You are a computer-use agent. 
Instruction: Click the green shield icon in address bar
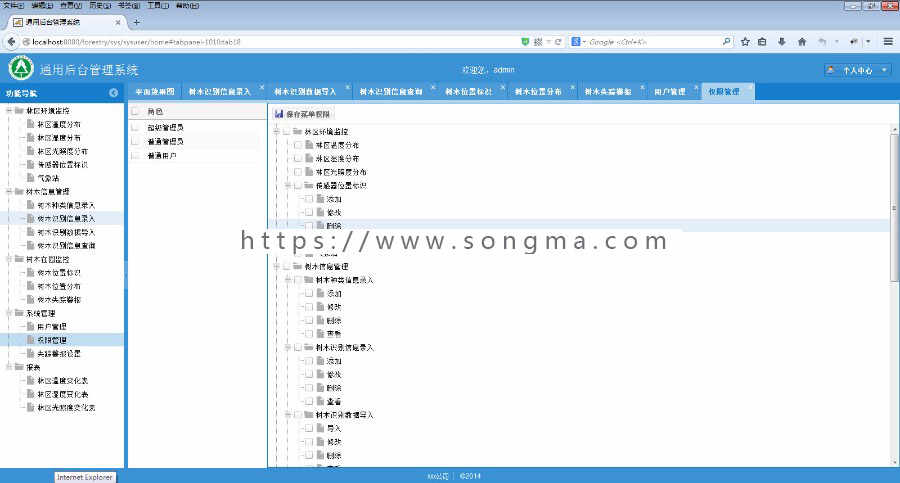(x=525, y=42)
